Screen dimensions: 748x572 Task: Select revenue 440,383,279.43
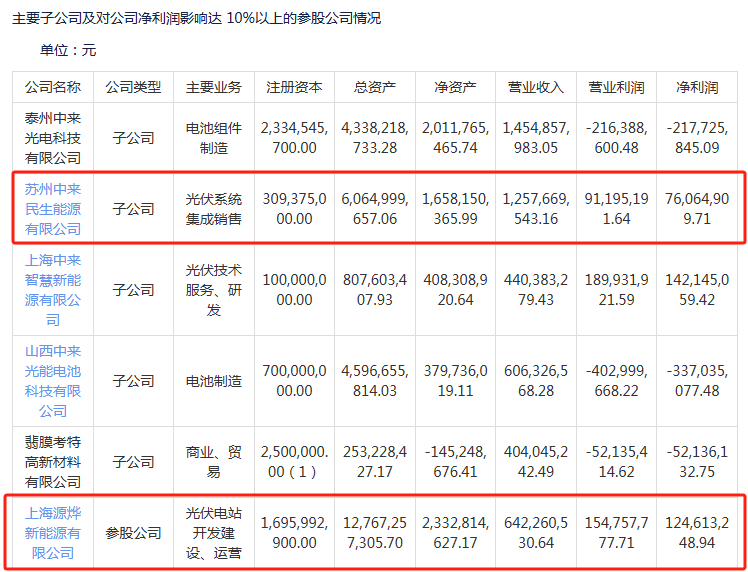click(536, 290)
